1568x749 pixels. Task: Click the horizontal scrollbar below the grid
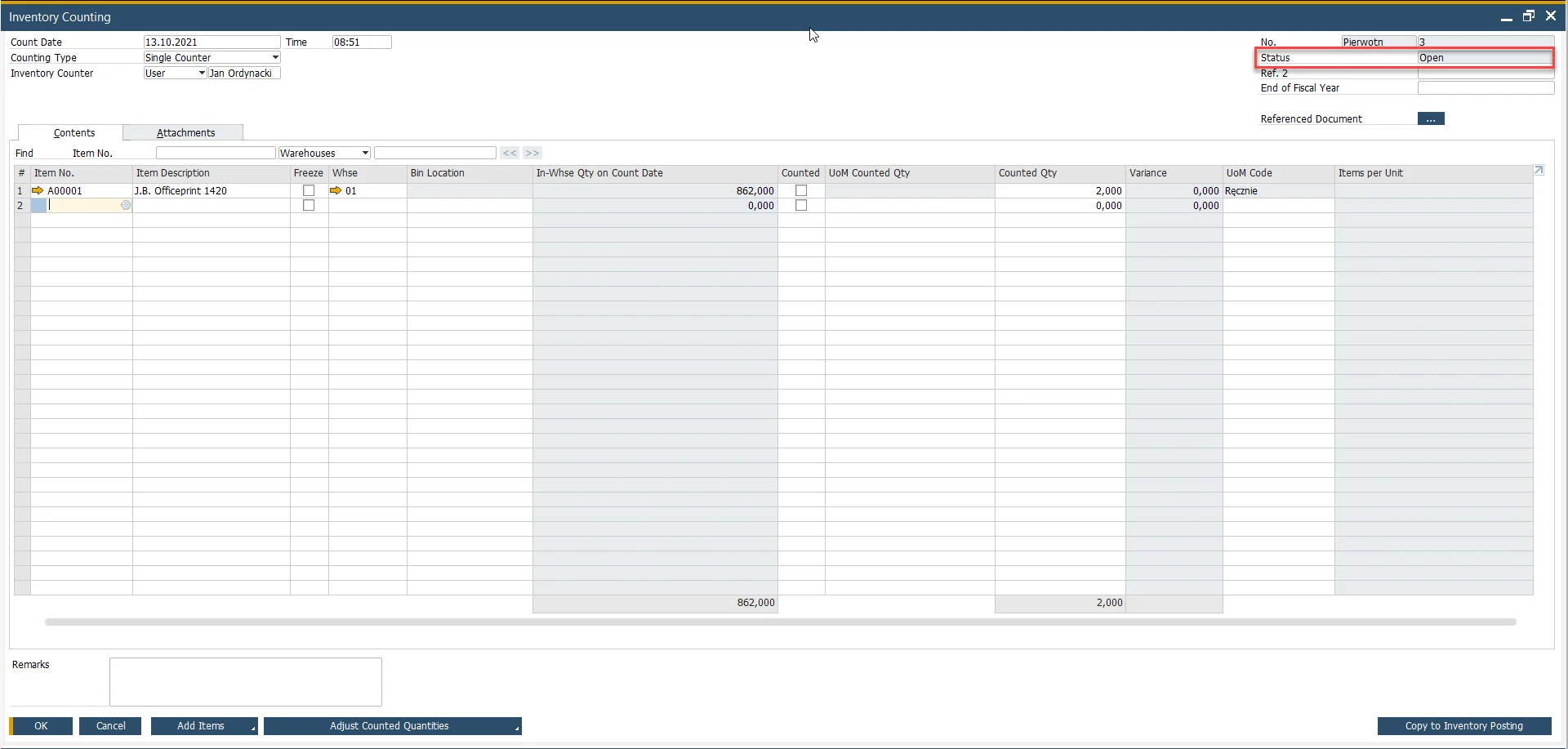780,622
